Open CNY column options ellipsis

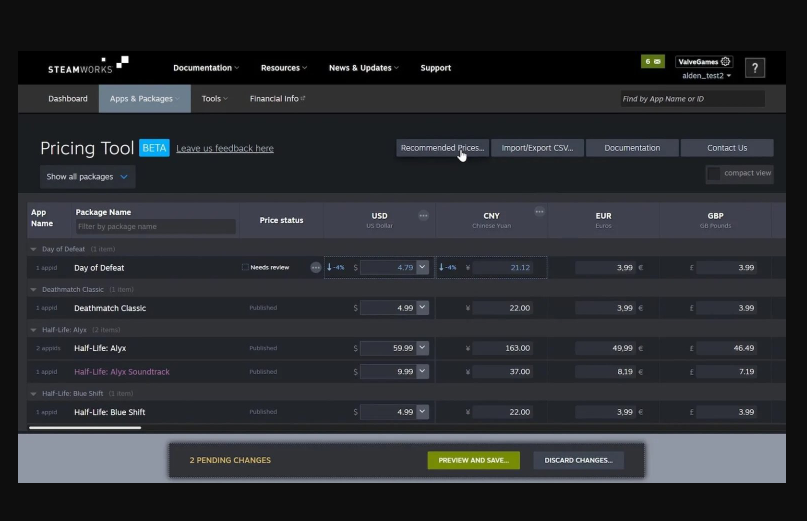tap(539, 212)
